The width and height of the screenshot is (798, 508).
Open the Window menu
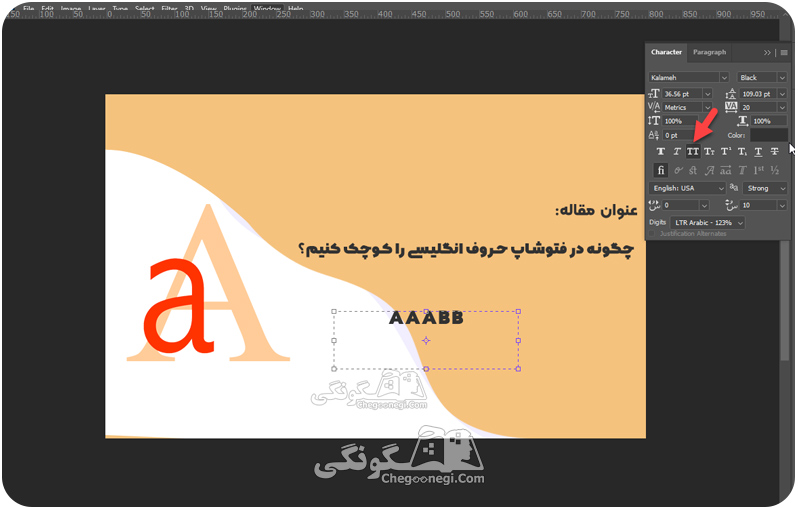pos(267,8)
